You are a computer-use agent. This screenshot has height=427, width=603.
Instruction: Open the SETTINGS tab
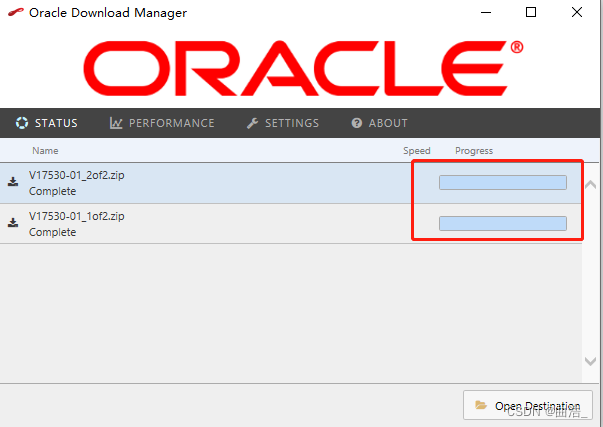[x=283, y=123]
